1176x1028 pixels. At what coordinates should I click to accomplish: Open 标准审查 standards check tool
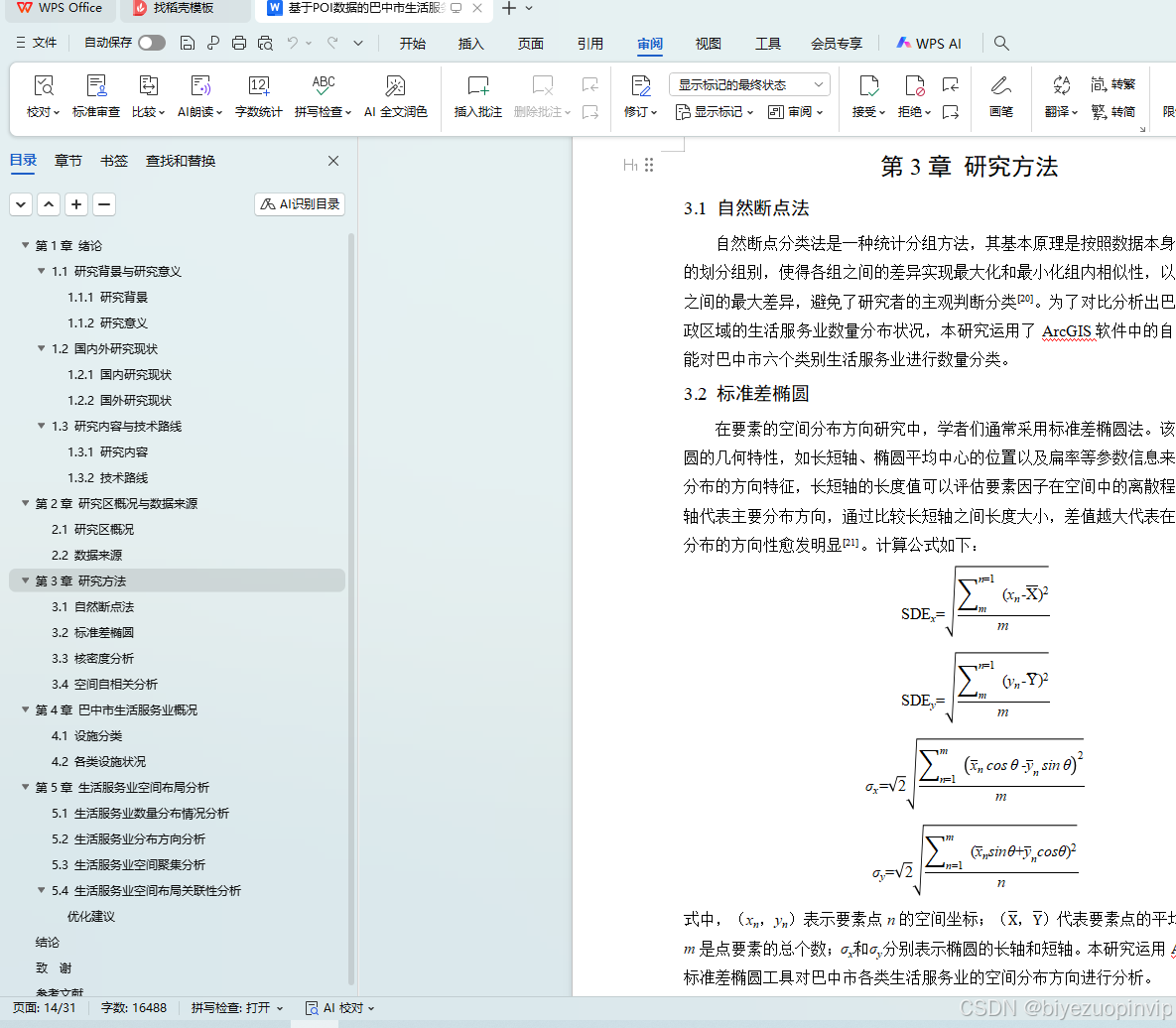[x=96, y=96]
